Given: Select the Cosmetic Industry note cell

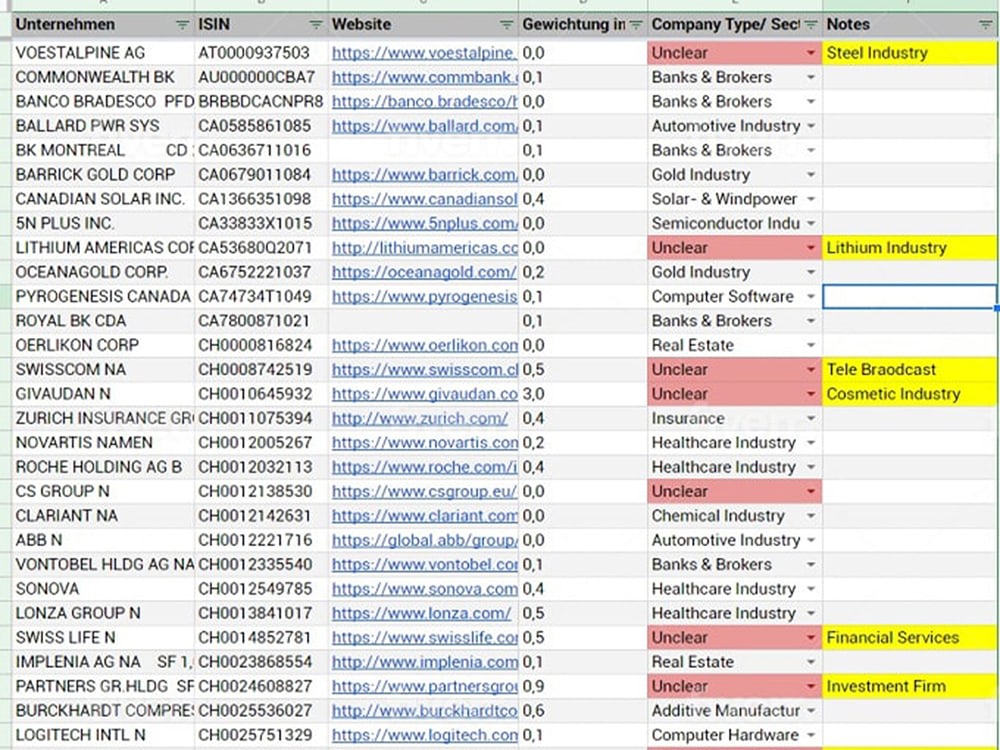Looking at the screenshot, I should pyautogui.click(x=909, y=393).
